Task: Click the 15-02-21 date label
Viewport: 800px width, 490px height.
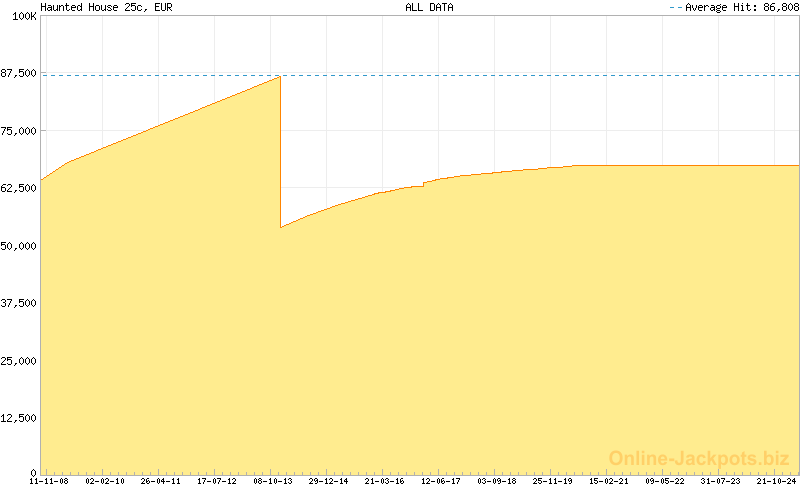Action: coord(609,481)
